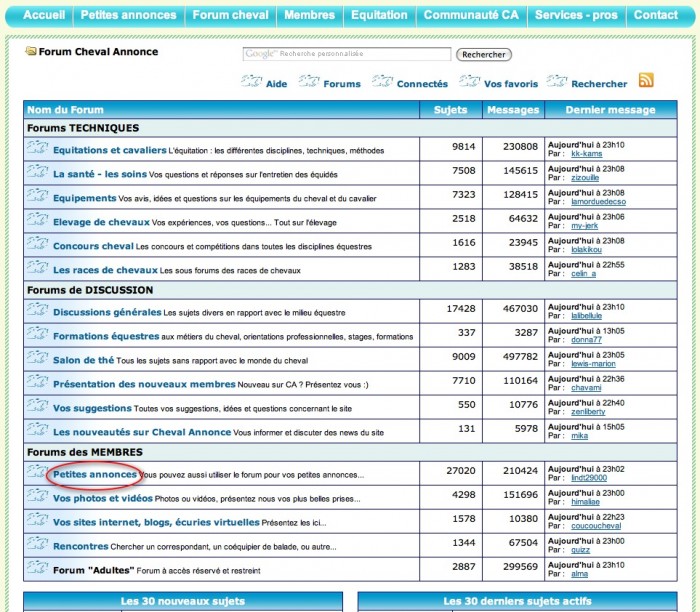This screenshot has height=612, width=700.
Task: Click the forum icon in Formations équestres row
Action: [x=37, y=333]
